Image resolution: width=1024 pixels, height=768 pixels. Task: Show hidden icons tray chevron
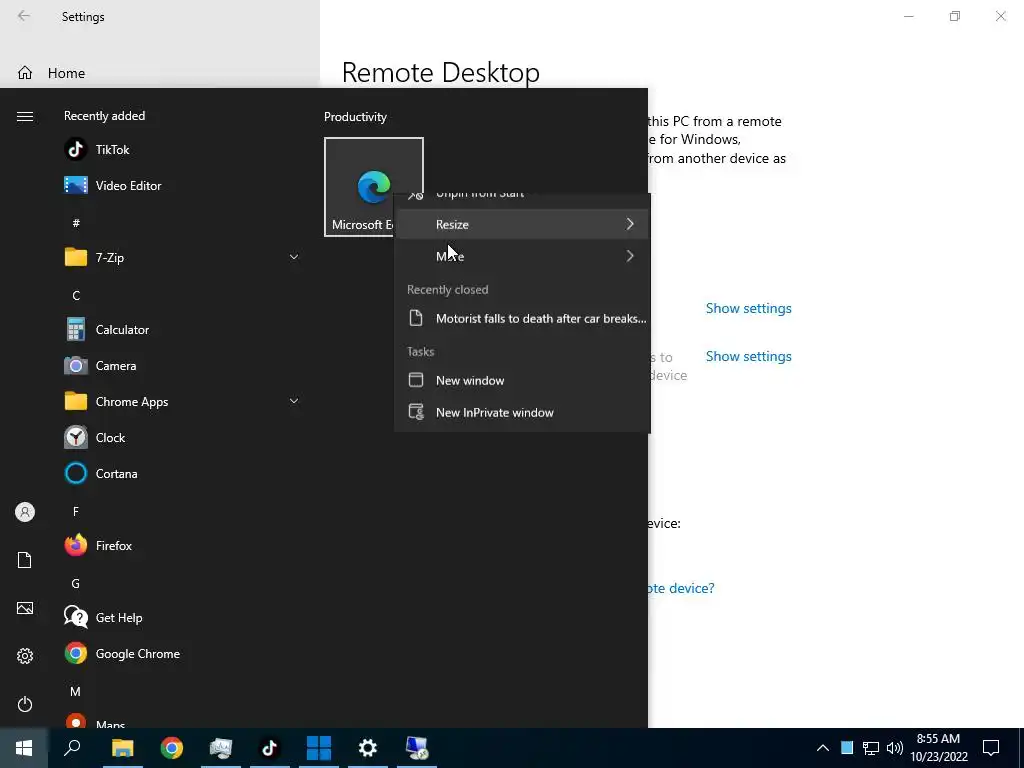823,748
